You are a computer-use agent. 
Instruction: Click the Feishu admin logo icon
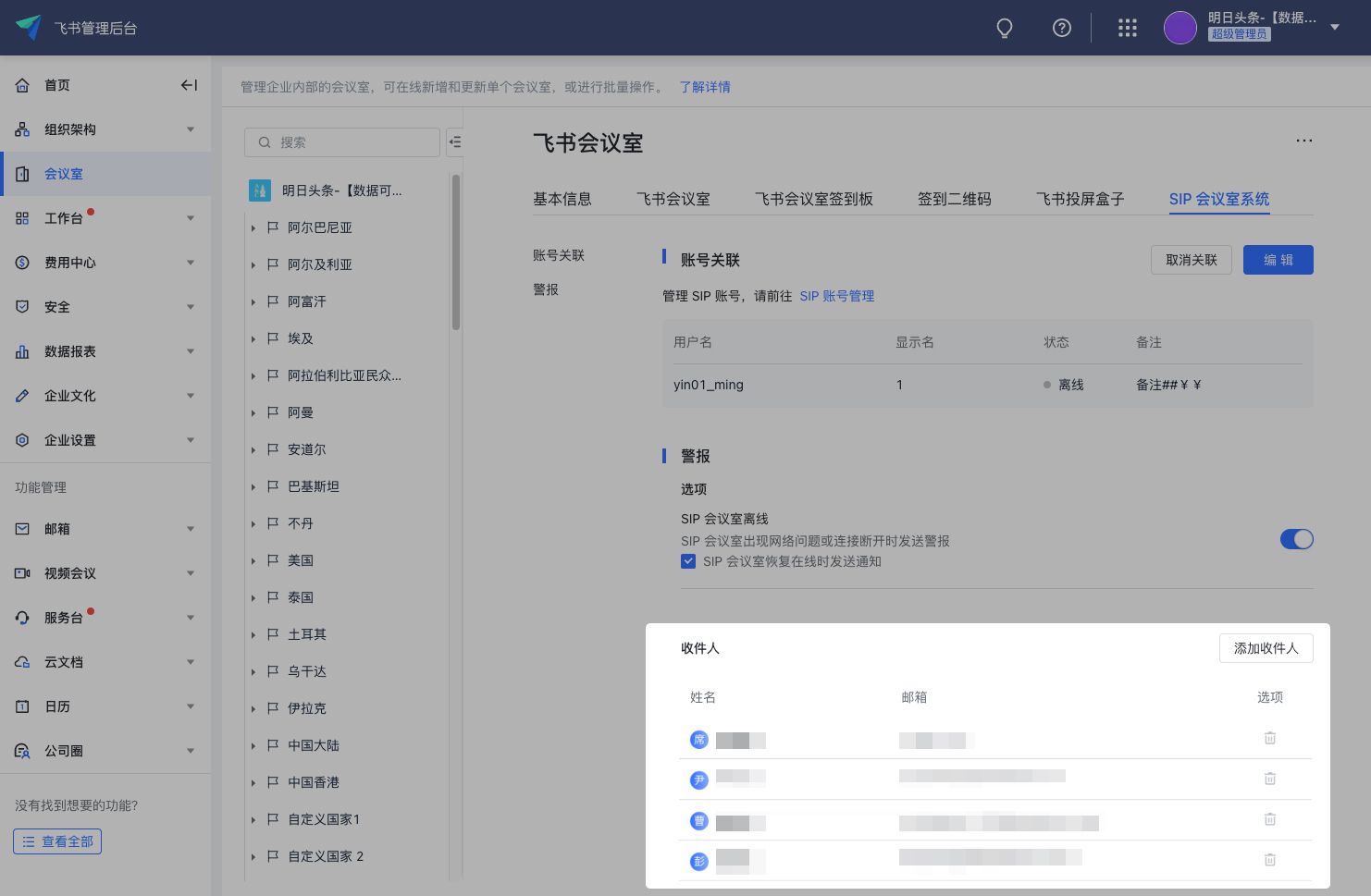[x=29, y=28]
